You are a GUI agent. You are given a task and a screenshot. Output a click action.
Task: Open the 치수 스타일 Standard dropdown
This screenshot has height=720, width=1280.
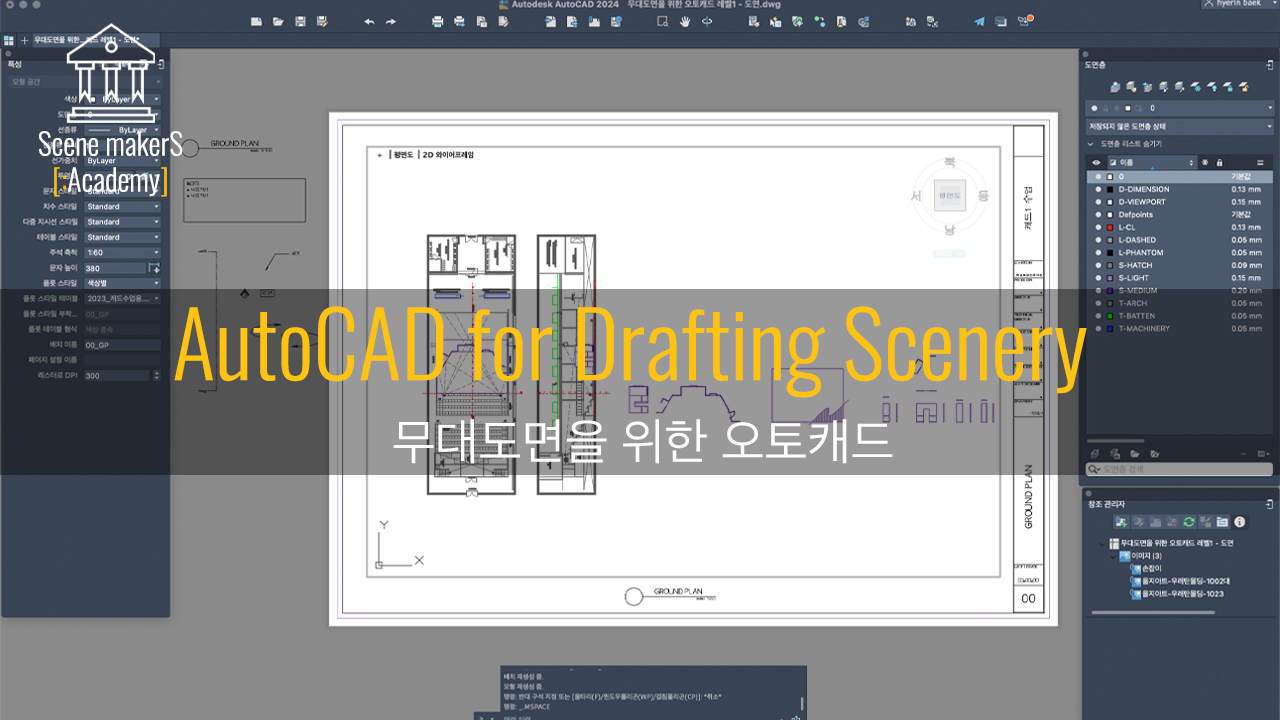[x=122, y=206]
